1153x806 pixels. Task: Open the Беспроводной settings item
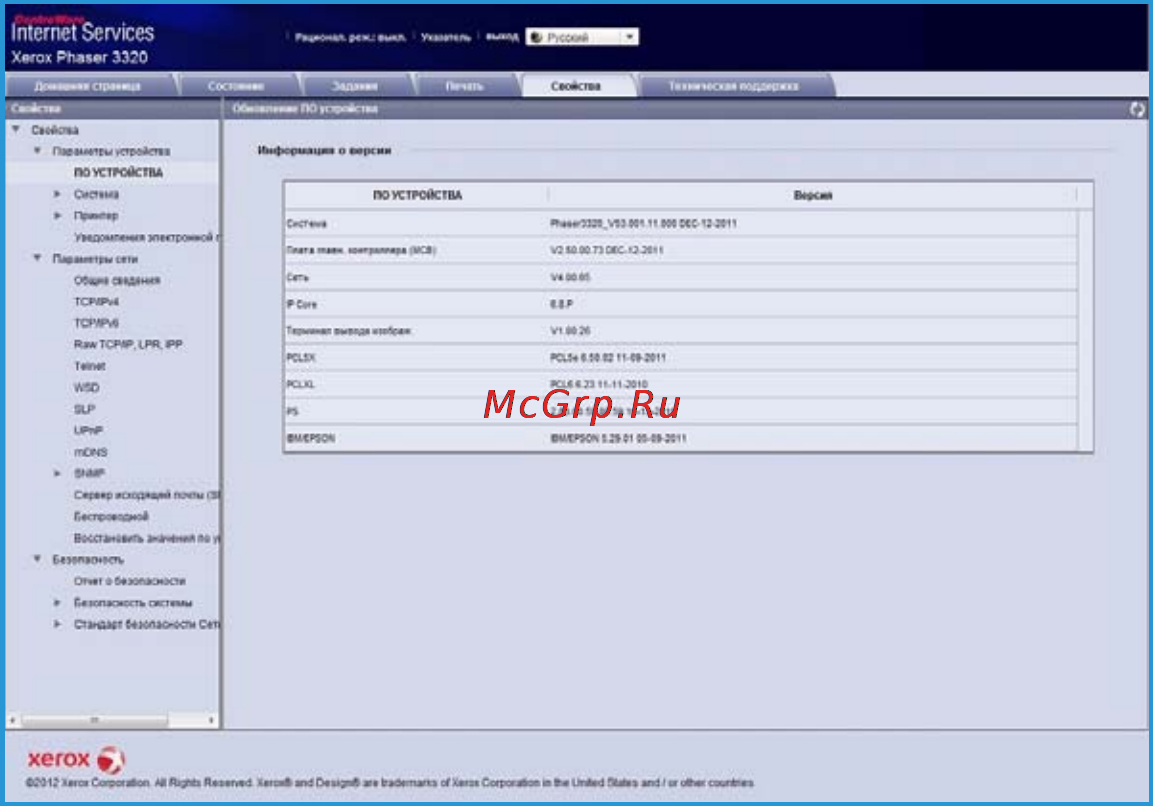[x=111, y=516]
